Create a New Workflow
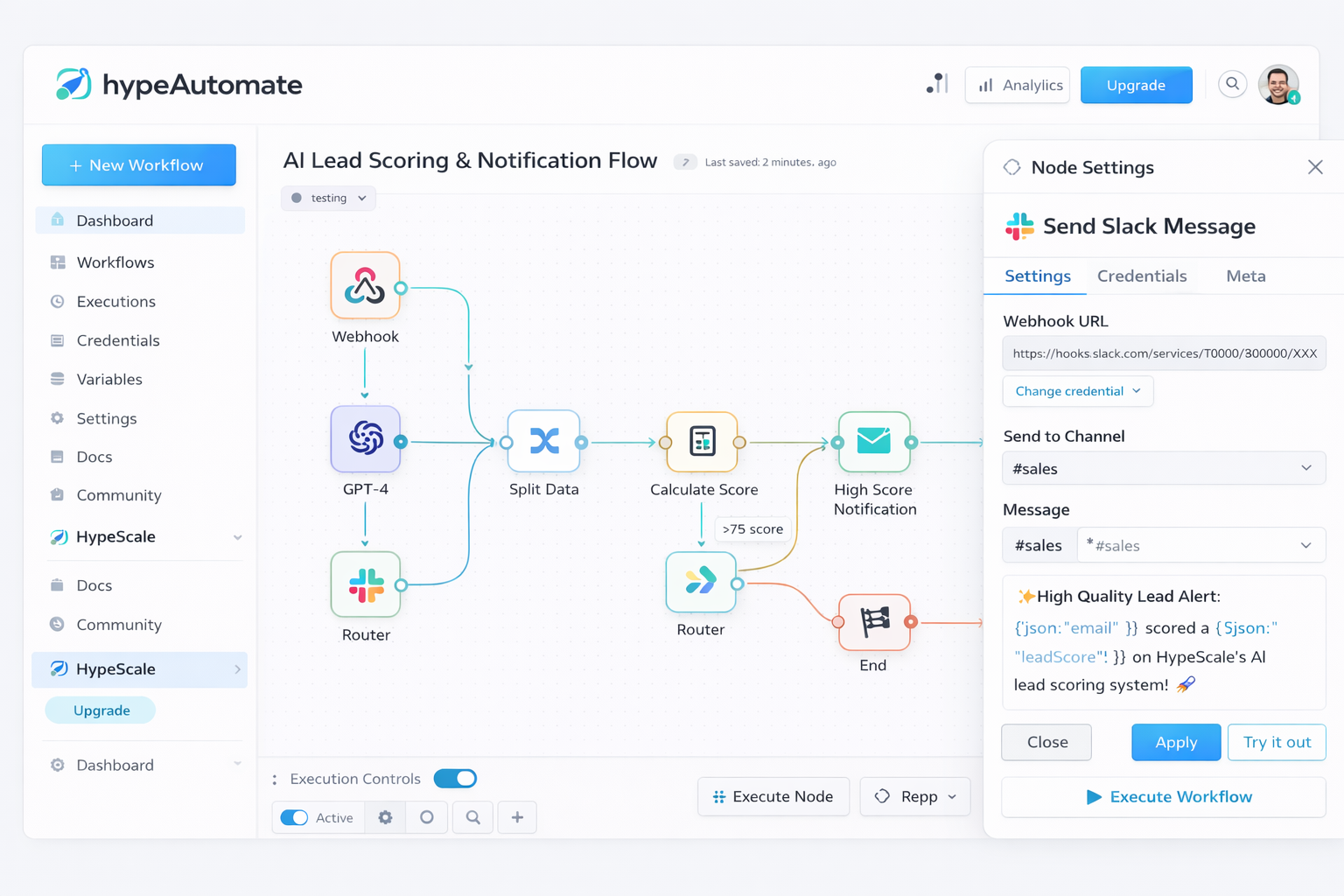The image size is (1344, 896). point(139,165)
